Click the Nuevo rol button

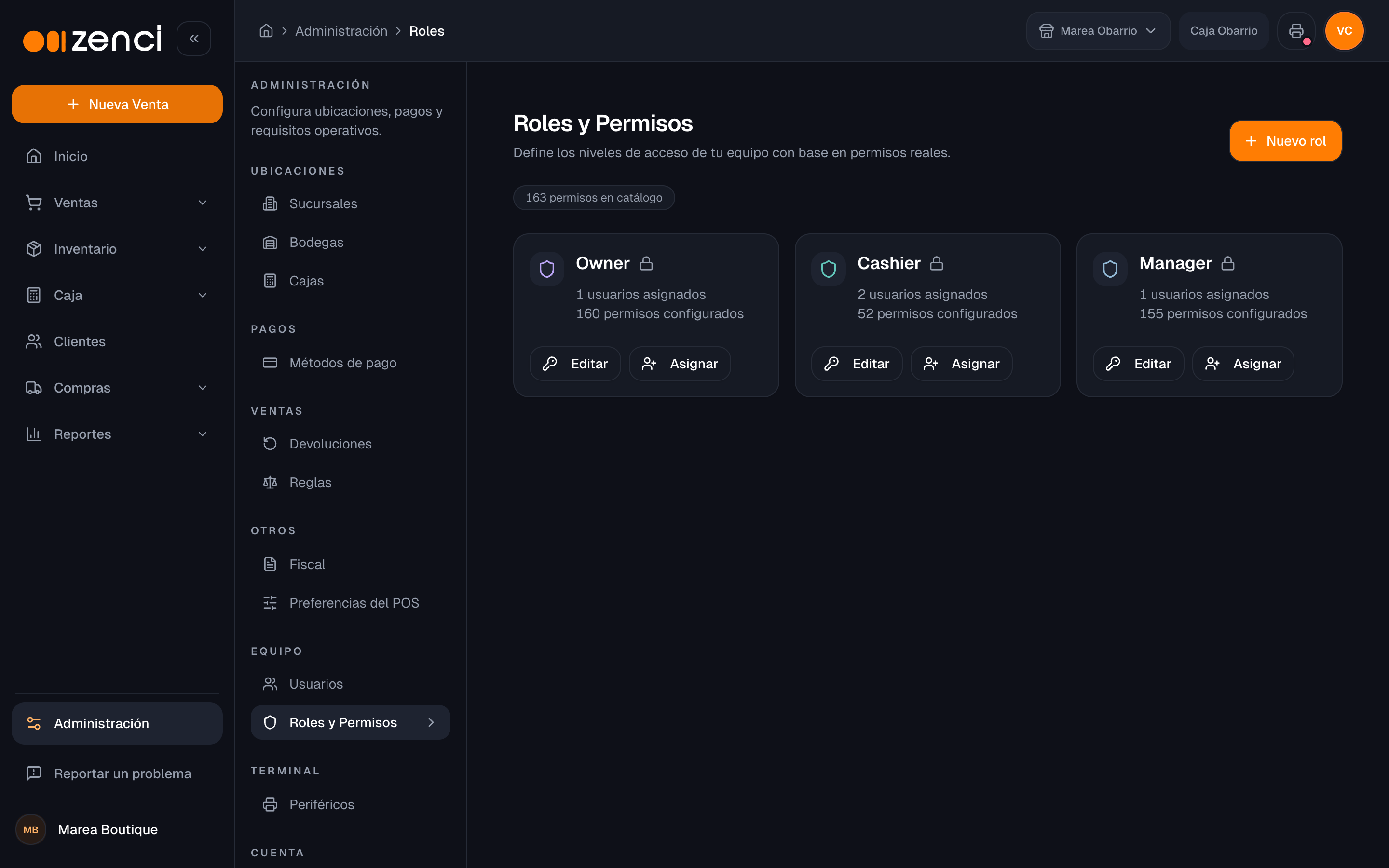(x=1285, y=141)
